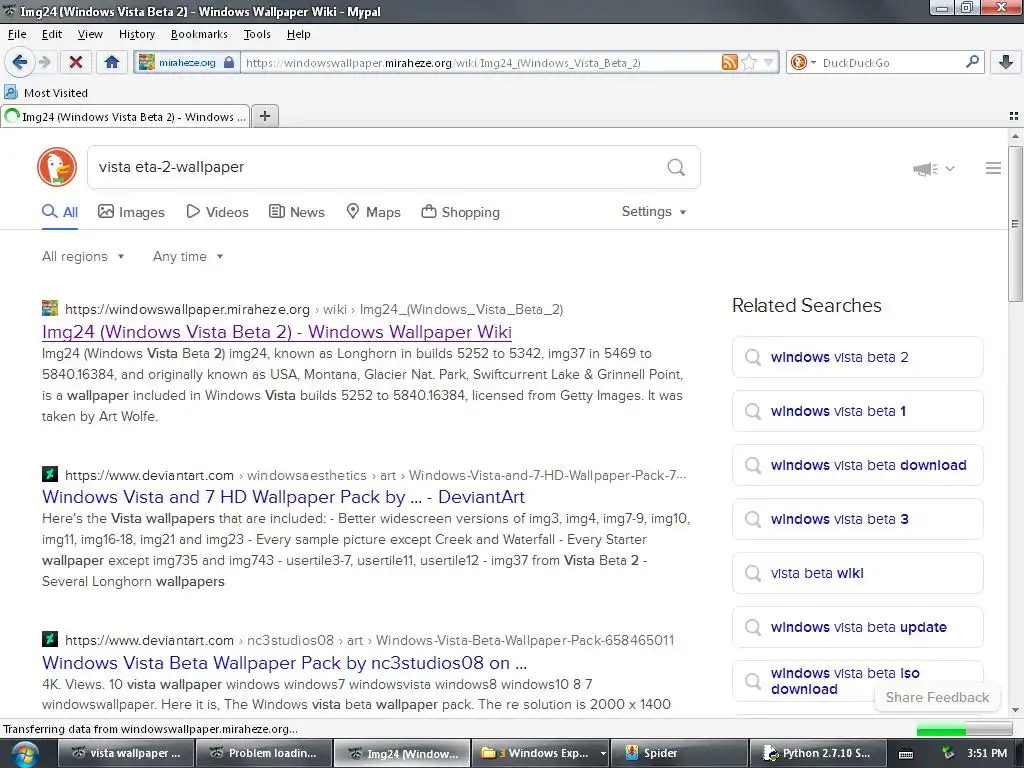Click the DeviantArt icon of windowsaesthetics result
1024x768 pixels.
pyautogui.click(x=50, y=474)
